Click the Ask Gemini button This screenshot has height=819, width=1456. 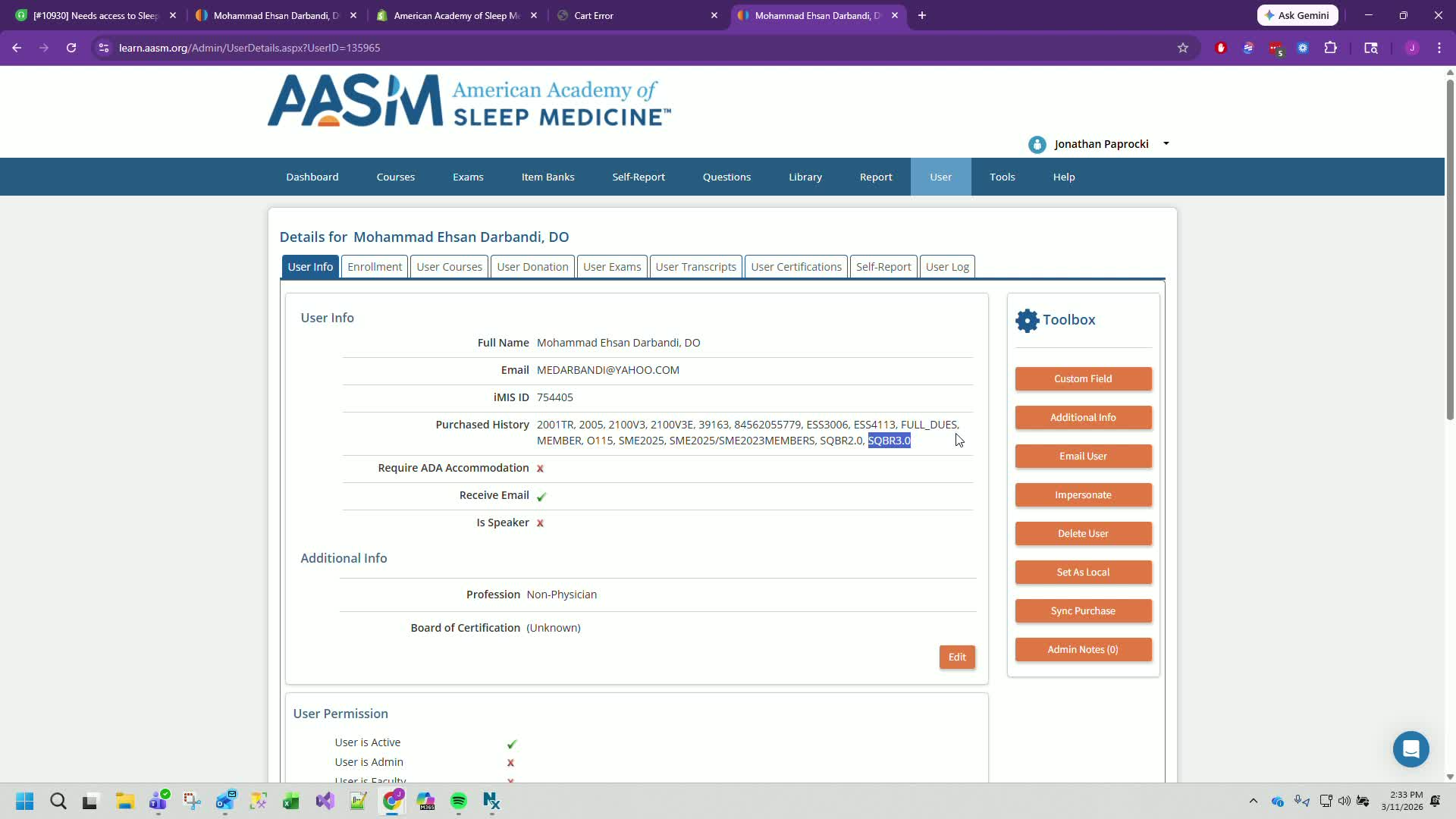click(x=1297, y=15)
